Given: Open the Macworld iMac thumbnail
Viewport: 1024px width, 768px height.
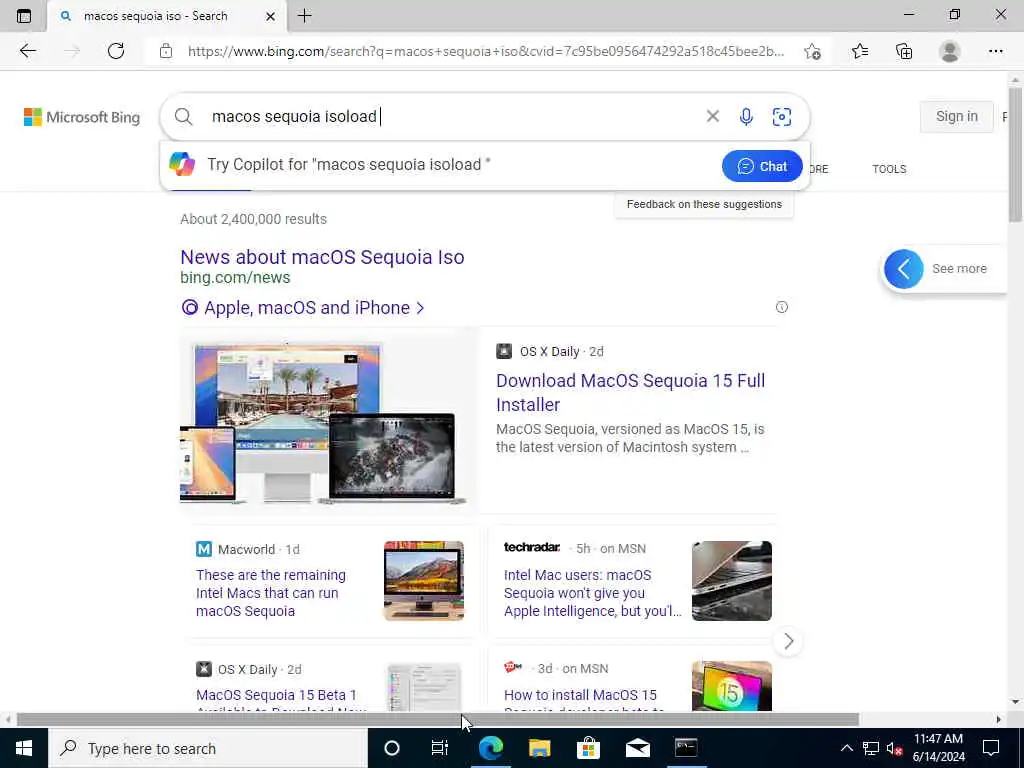Looking at the screenshot, I should pos(424,581).
